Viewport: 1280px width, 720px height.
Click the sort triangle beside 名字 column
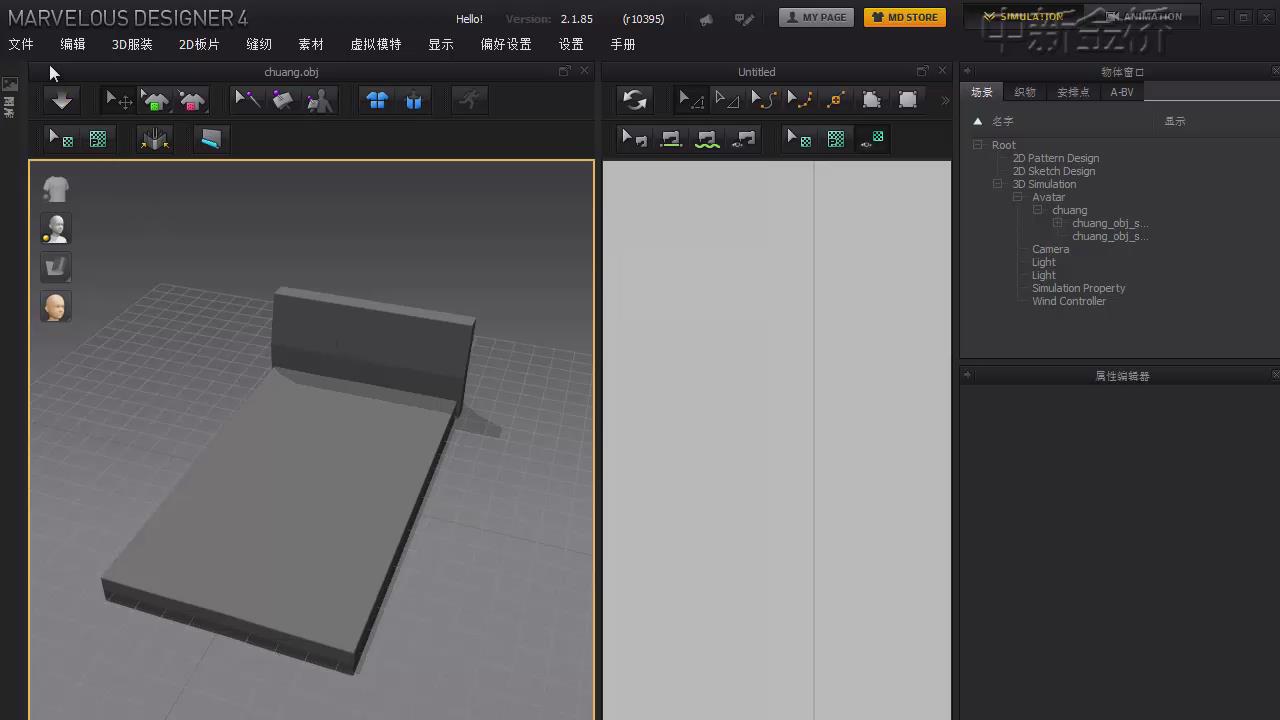978,121
